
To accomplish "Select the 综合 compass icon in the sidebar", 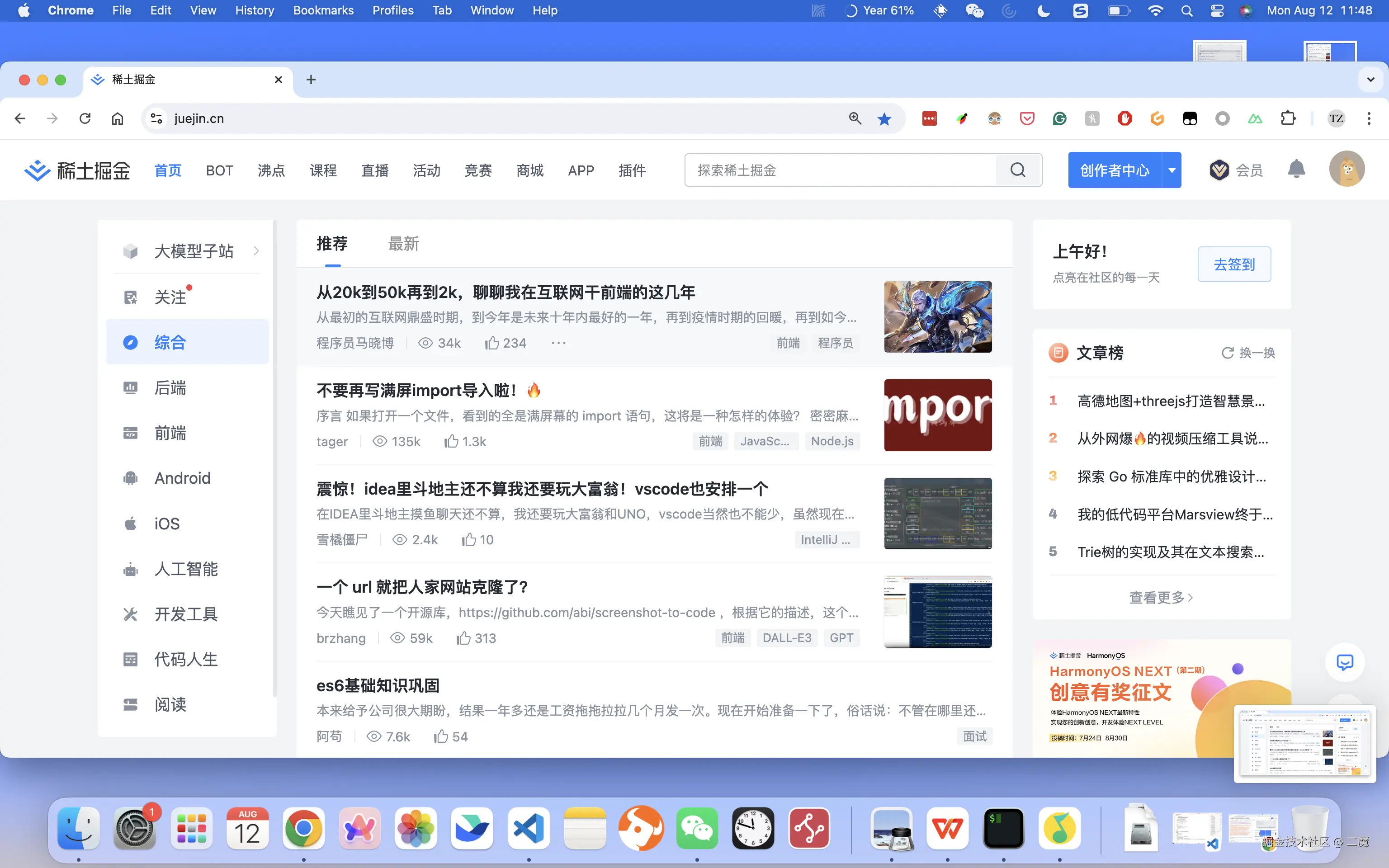I will click(x=131, y=342).
